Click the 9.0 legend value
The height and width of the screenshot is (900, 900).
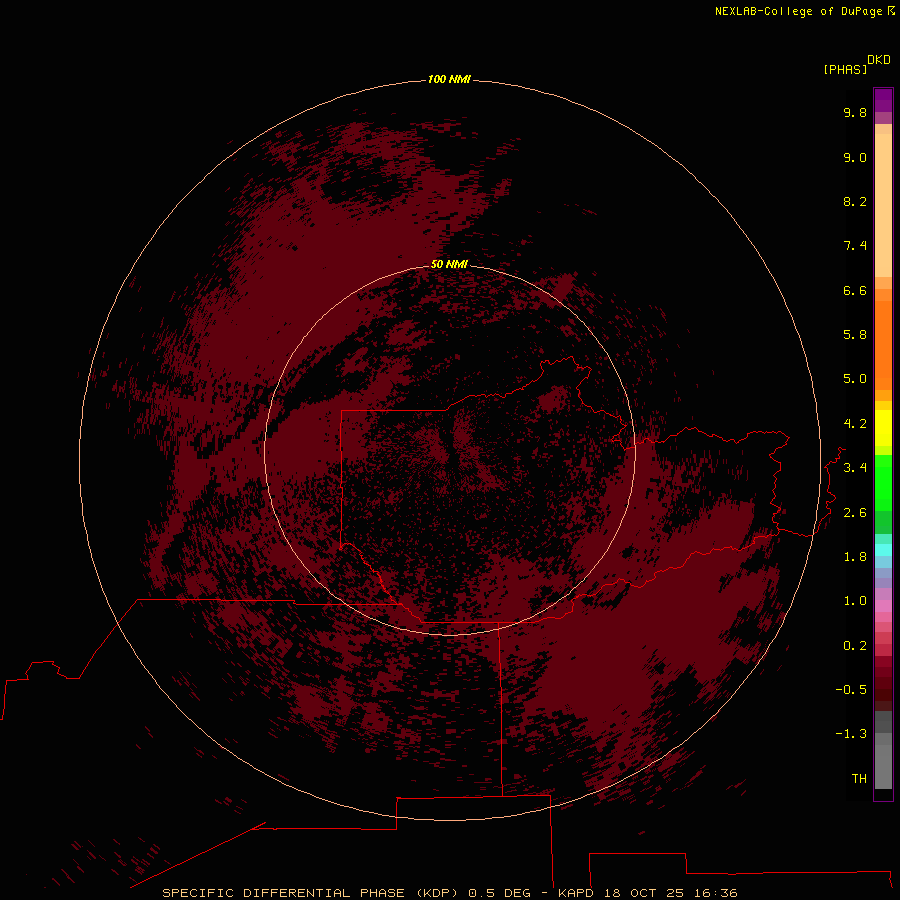click(x=855, y=157)
